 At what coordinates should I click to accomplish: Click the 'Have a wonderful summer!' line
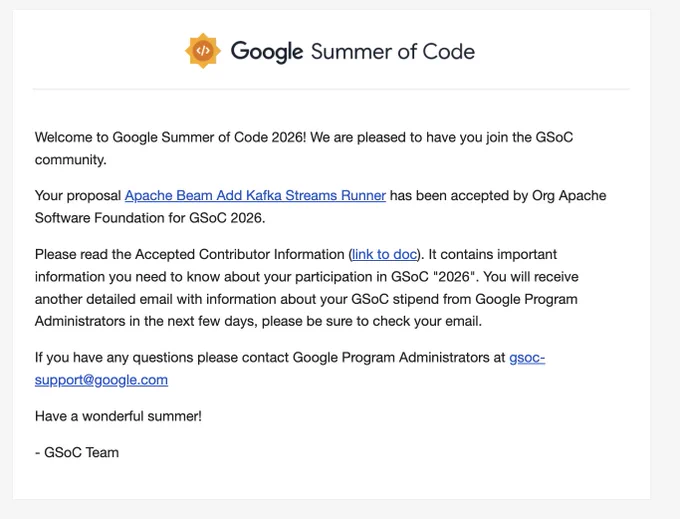point(118,416)
